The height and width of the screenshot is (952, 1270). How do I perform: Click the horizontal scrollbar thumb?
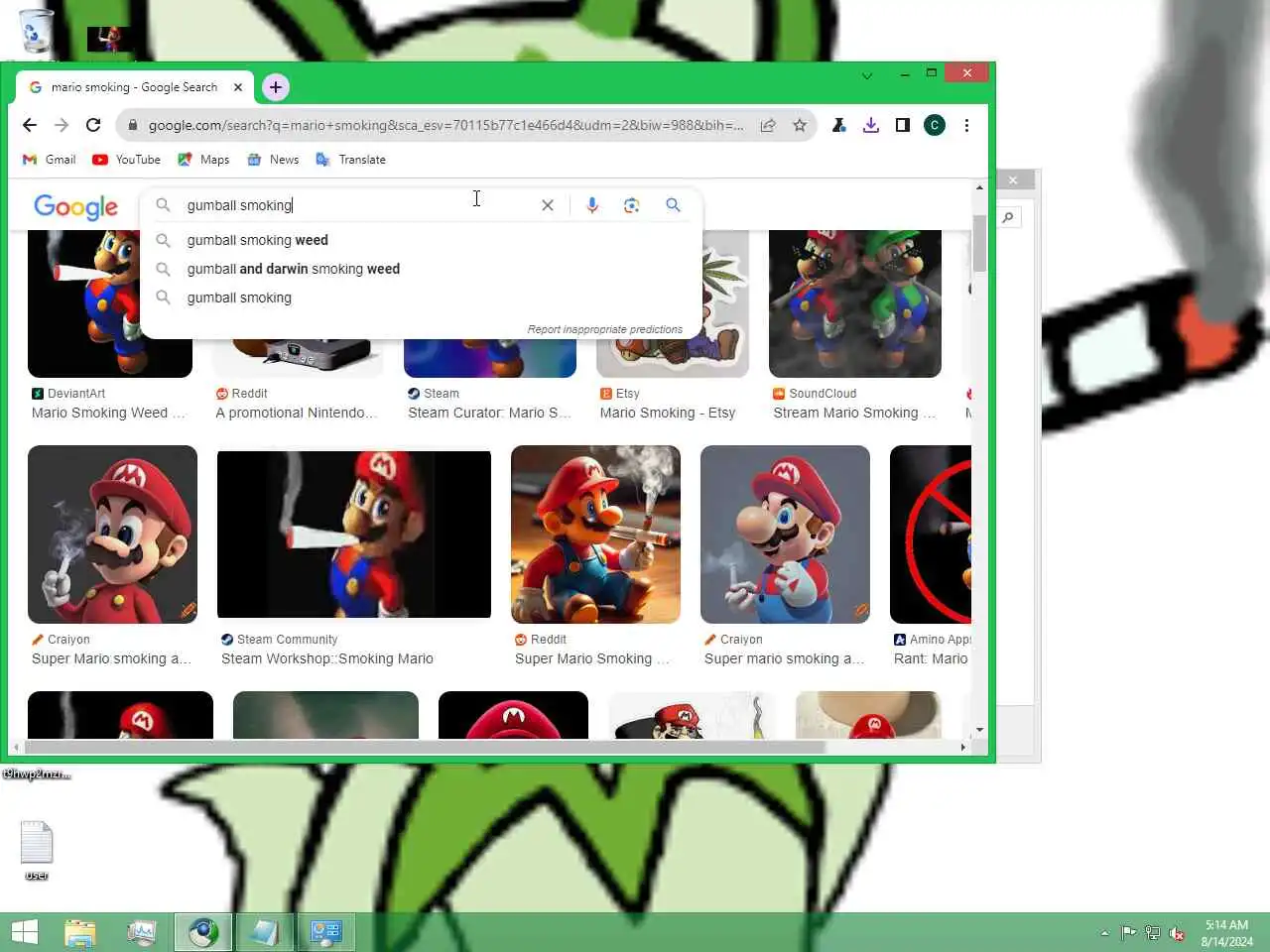(x=425, y=747)
